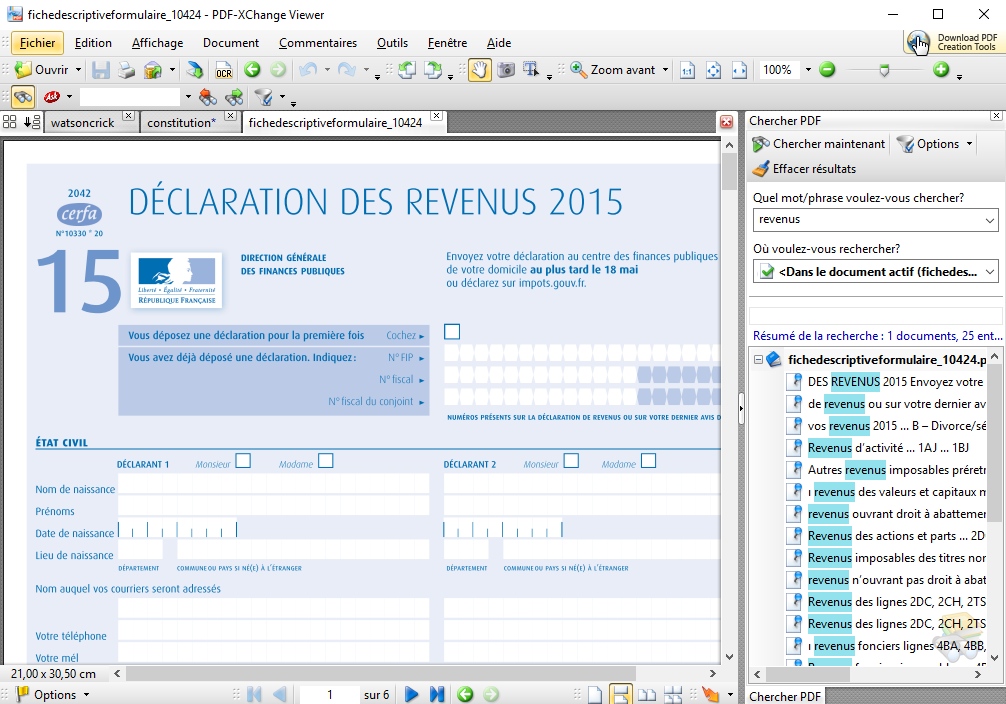Jump to the last page
This screenshot has height=704, width=1006.
[437, 694]
